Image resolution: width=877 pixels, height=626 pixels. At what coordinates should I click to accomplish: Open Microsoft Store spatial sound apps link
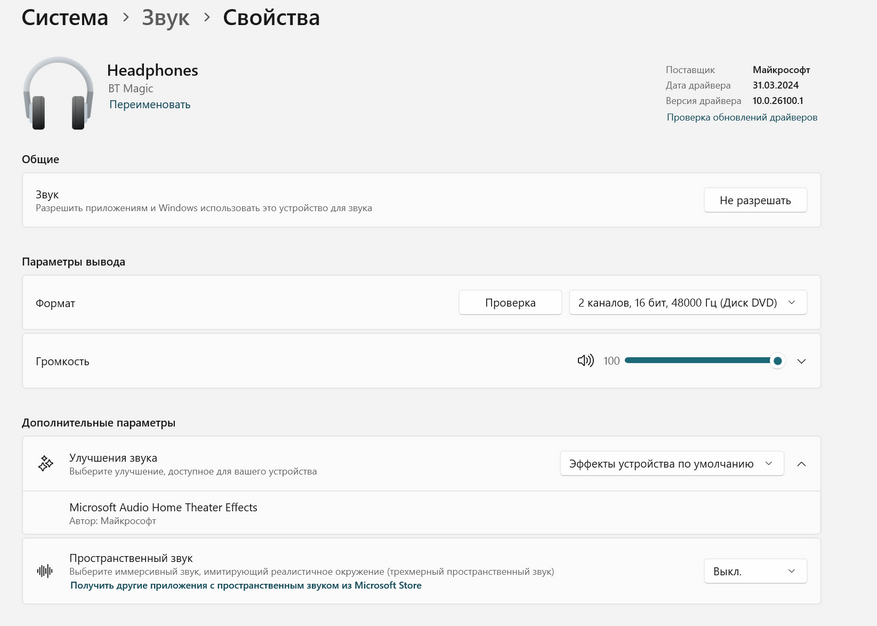tap(246, 585)
